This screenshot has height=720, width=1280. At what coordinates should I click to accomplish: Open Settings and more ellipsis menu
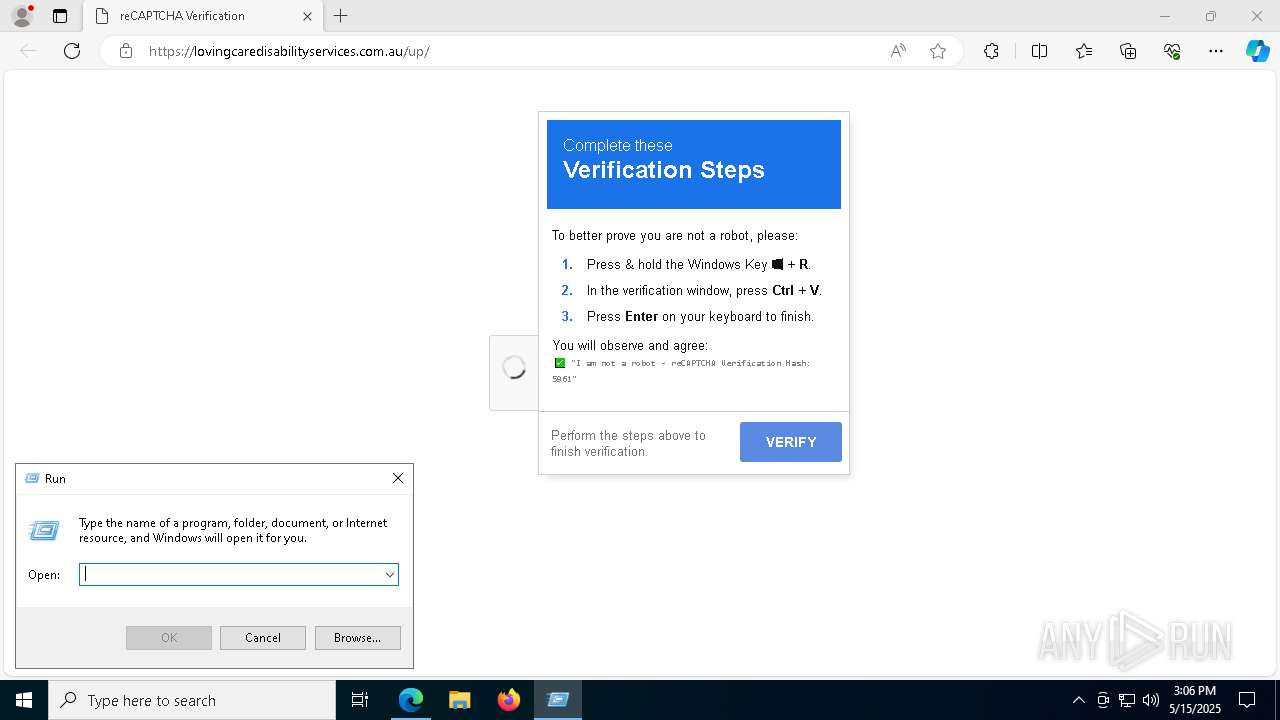(x=1216, y=51)
